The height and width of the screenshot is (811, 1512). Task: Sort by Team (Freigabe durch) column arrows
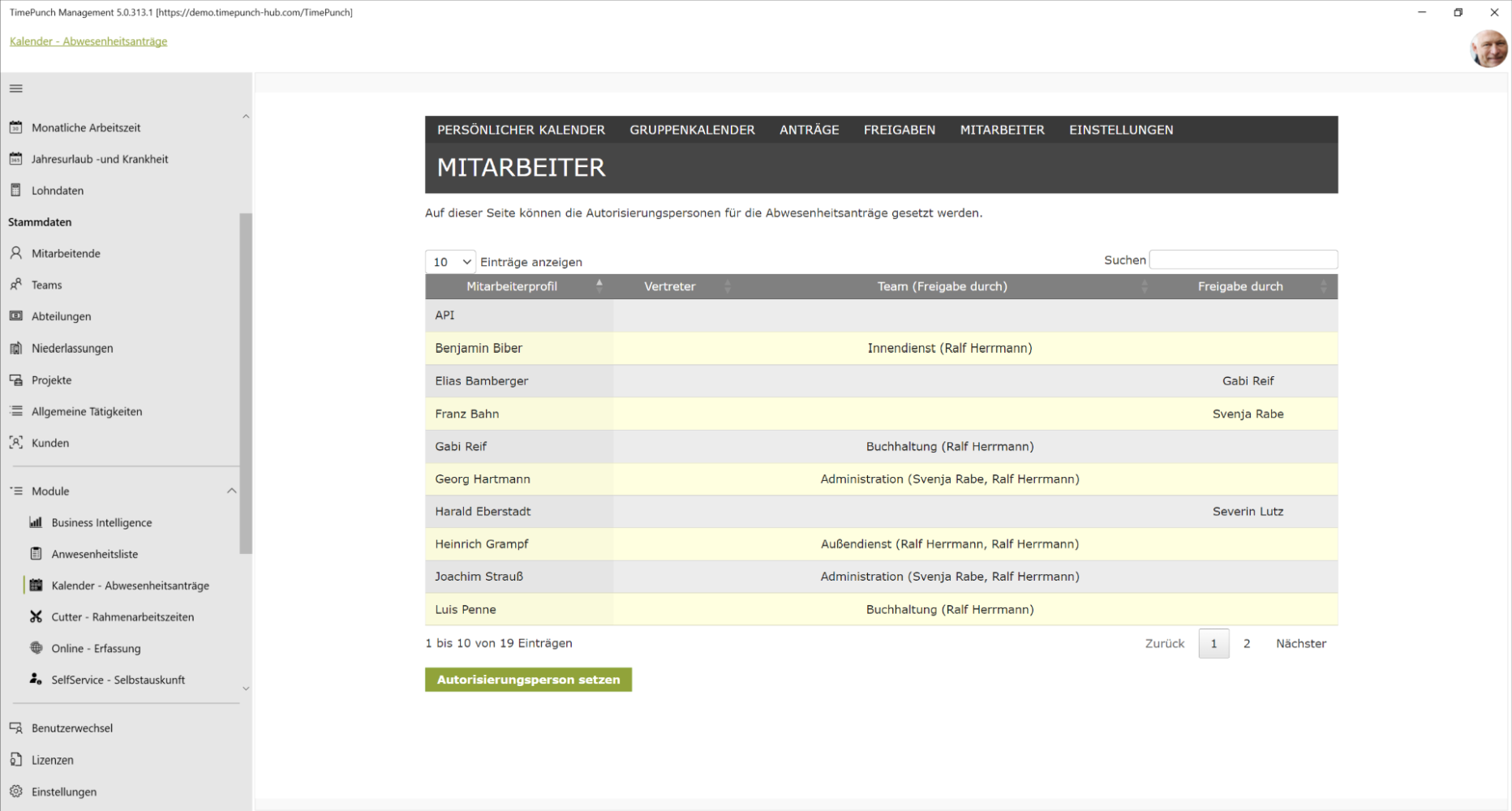pos(1145,286)
